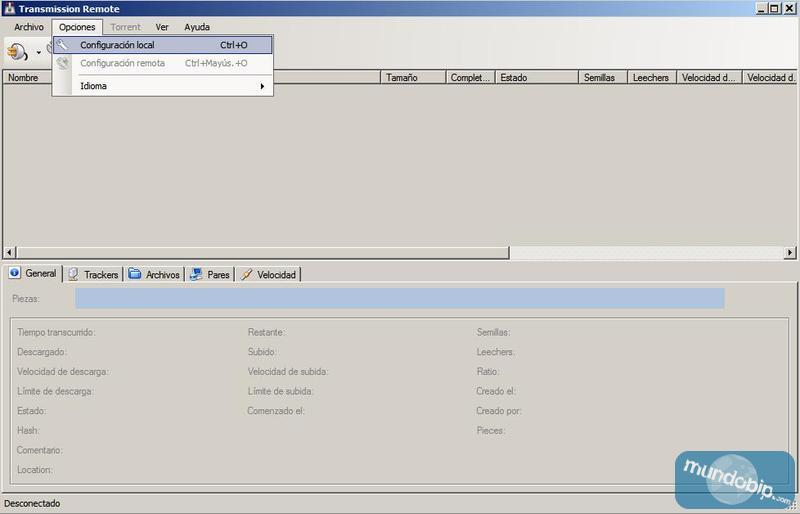The height and width of the screenshot is (514, 800).
Task: Sort by the Estado column header
Action: pos(537,78)
